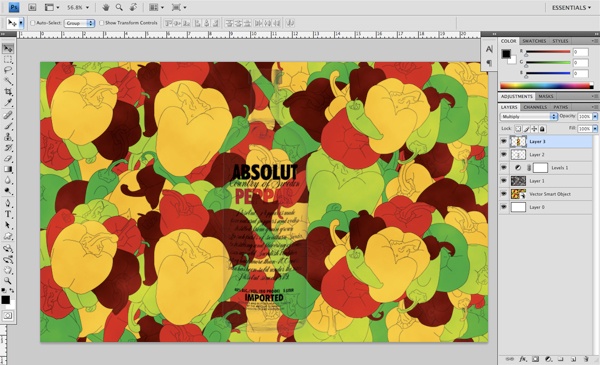Select the Custom Shape tool
600x365 pixels.
[8, 236]
